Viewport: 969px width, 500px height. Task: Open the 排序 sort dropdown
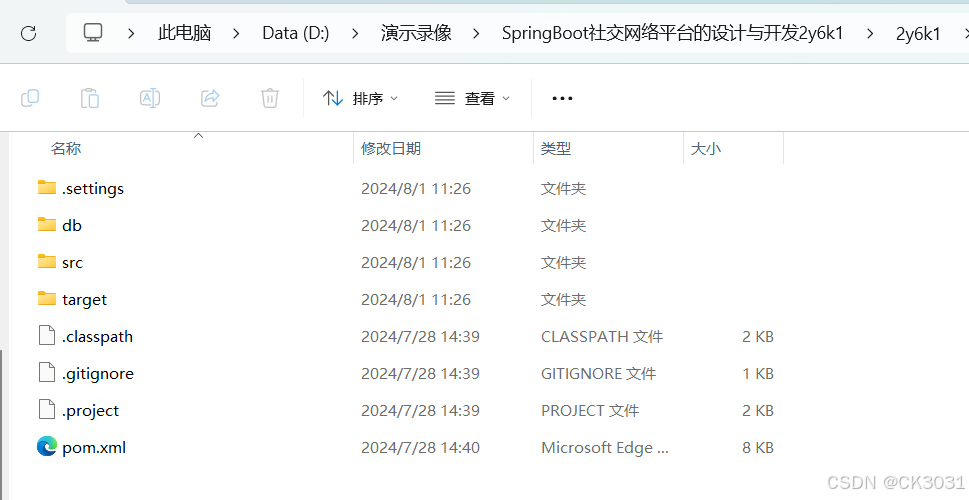[361, 98]
